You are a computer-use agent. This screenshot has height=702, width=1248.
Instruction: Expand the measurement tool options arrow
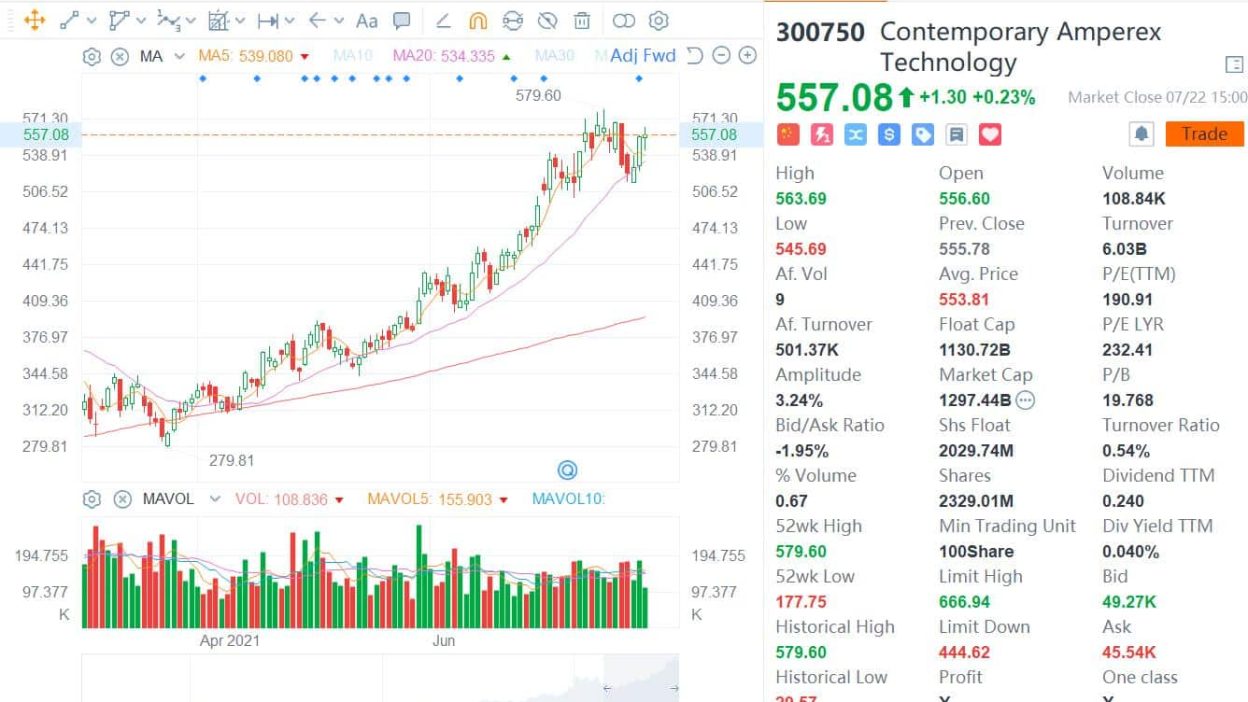click(x=240, y=20)
